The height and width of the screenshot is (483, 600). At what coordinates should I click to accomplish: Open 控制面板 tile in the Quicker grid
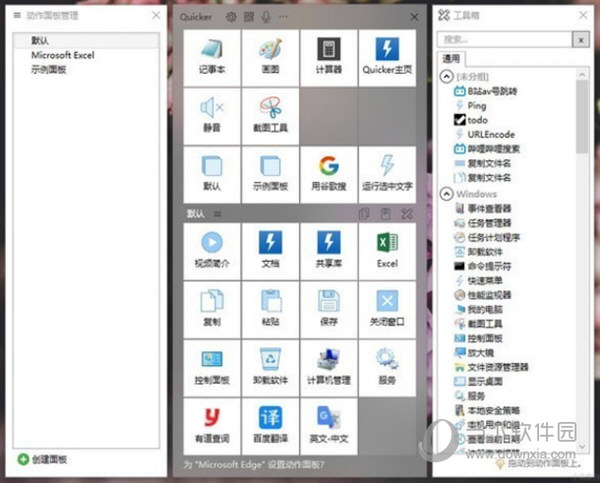pos(212,368)
